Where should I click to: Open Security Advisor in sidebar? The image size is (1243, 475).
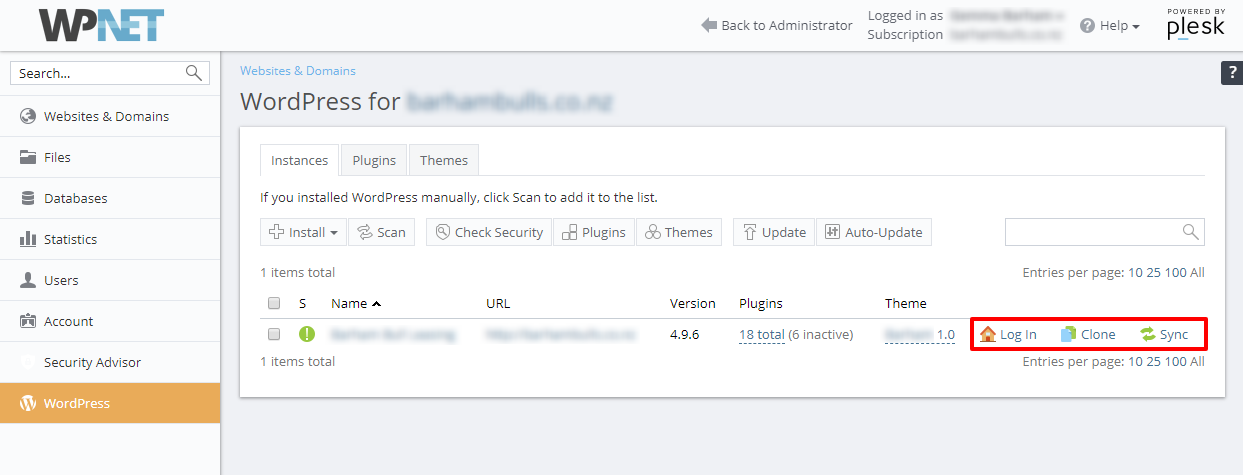[x=110, y=362]
